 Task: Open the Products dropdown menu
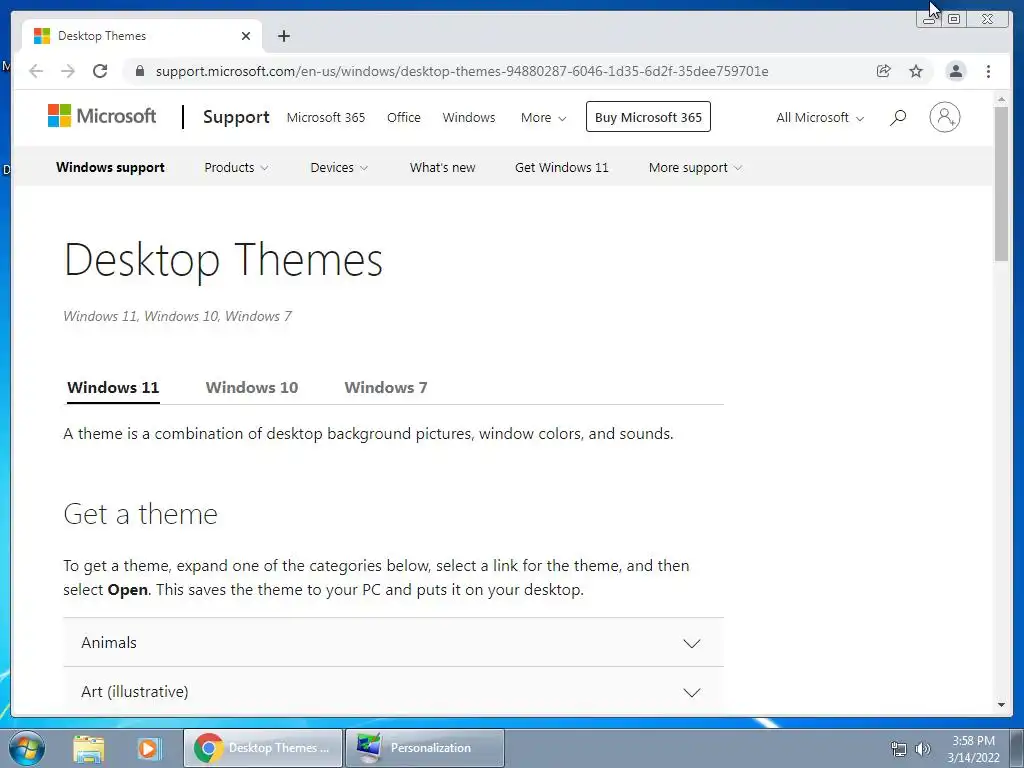tap(236, 167)
